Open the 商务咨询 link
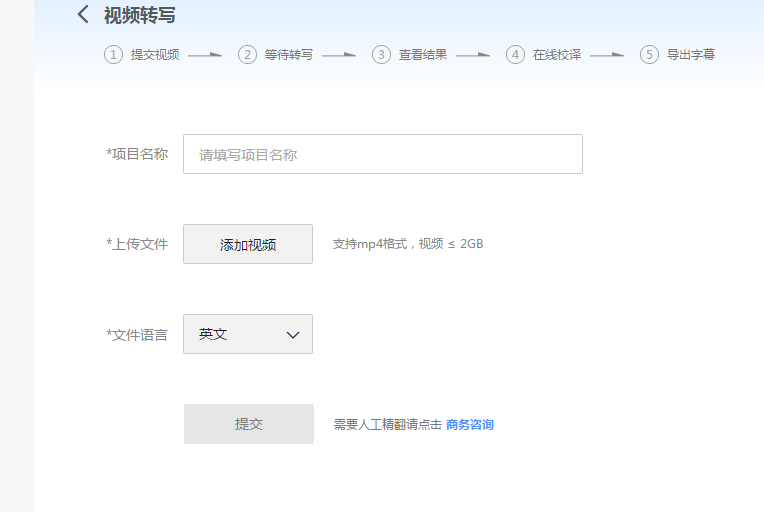This screenshot has width=764, height=512. coord(470,425)
